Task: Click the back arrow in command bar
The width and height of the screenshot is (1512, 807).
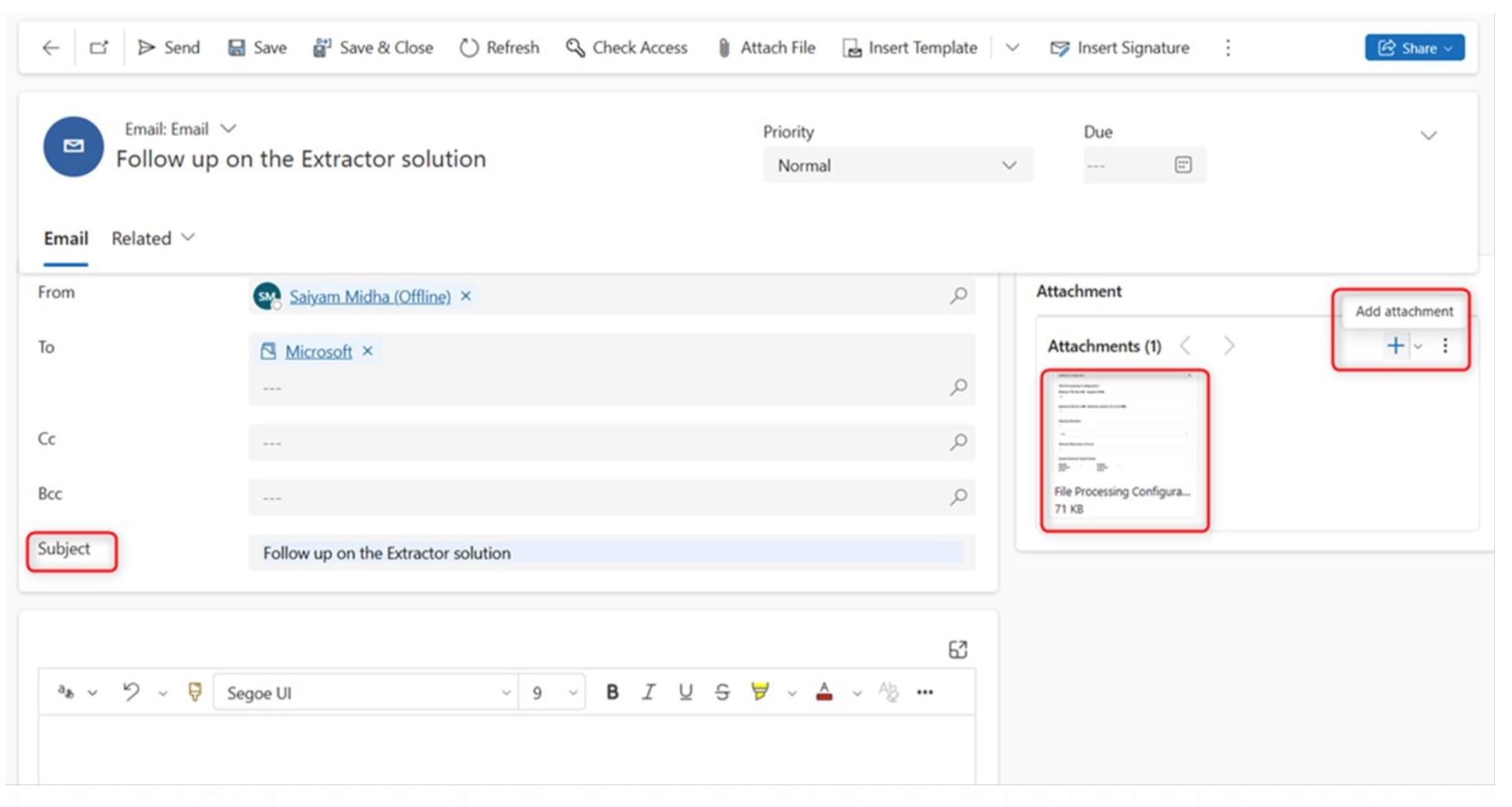Action: tap(51, 48)
